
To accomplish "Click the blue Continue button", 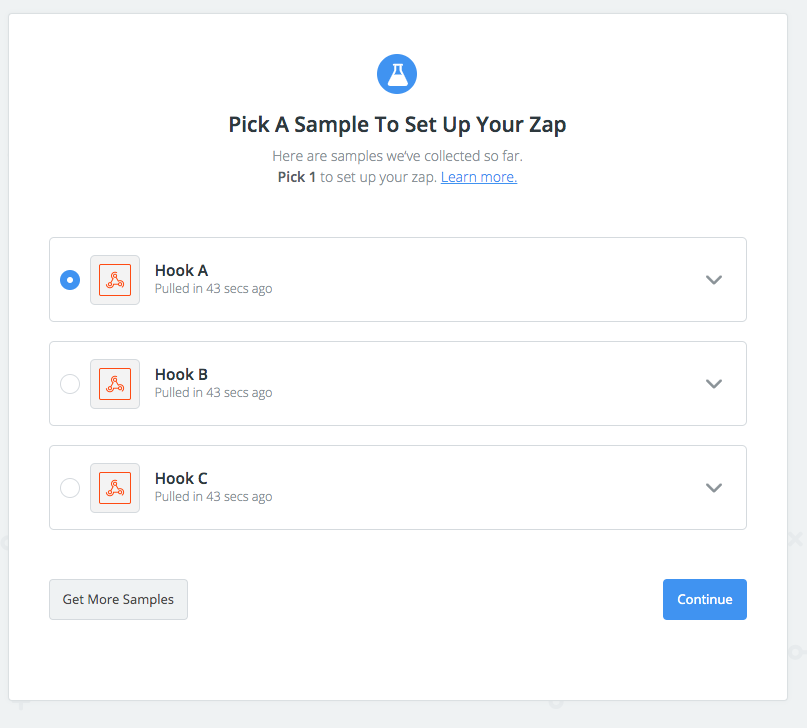I will point(705,599).
